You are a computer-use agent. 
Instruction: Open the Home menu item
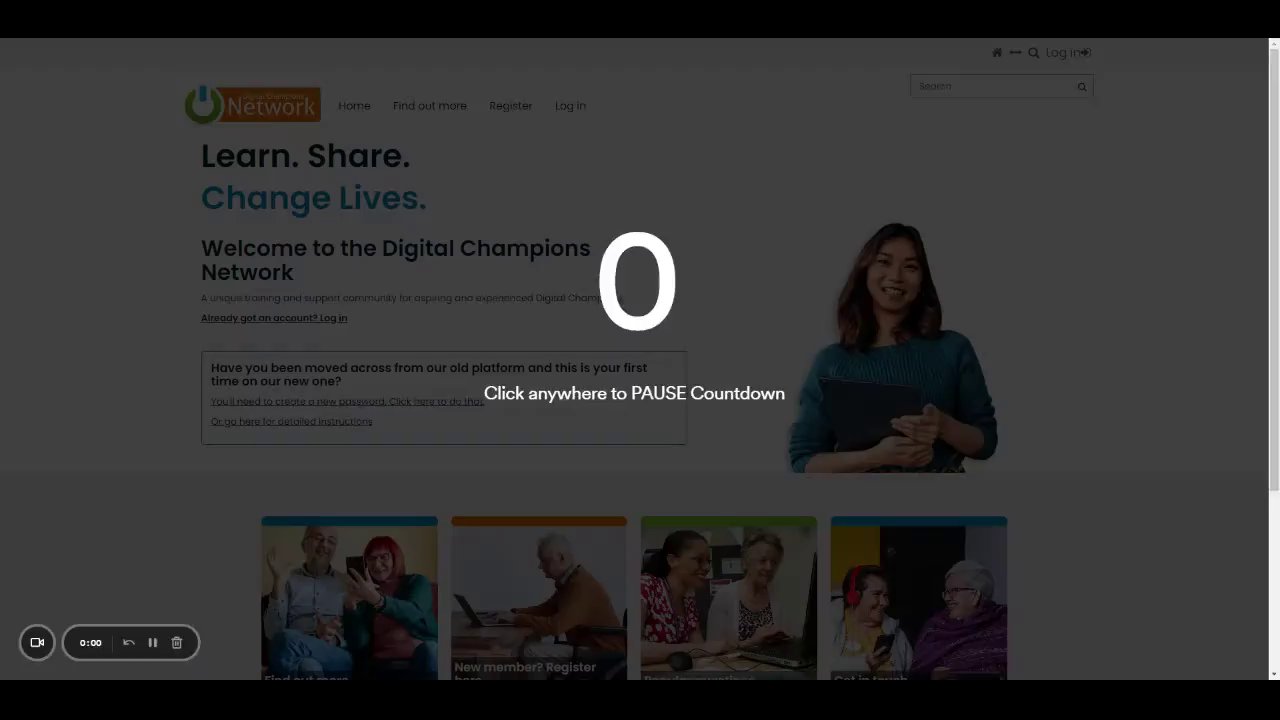354,106
